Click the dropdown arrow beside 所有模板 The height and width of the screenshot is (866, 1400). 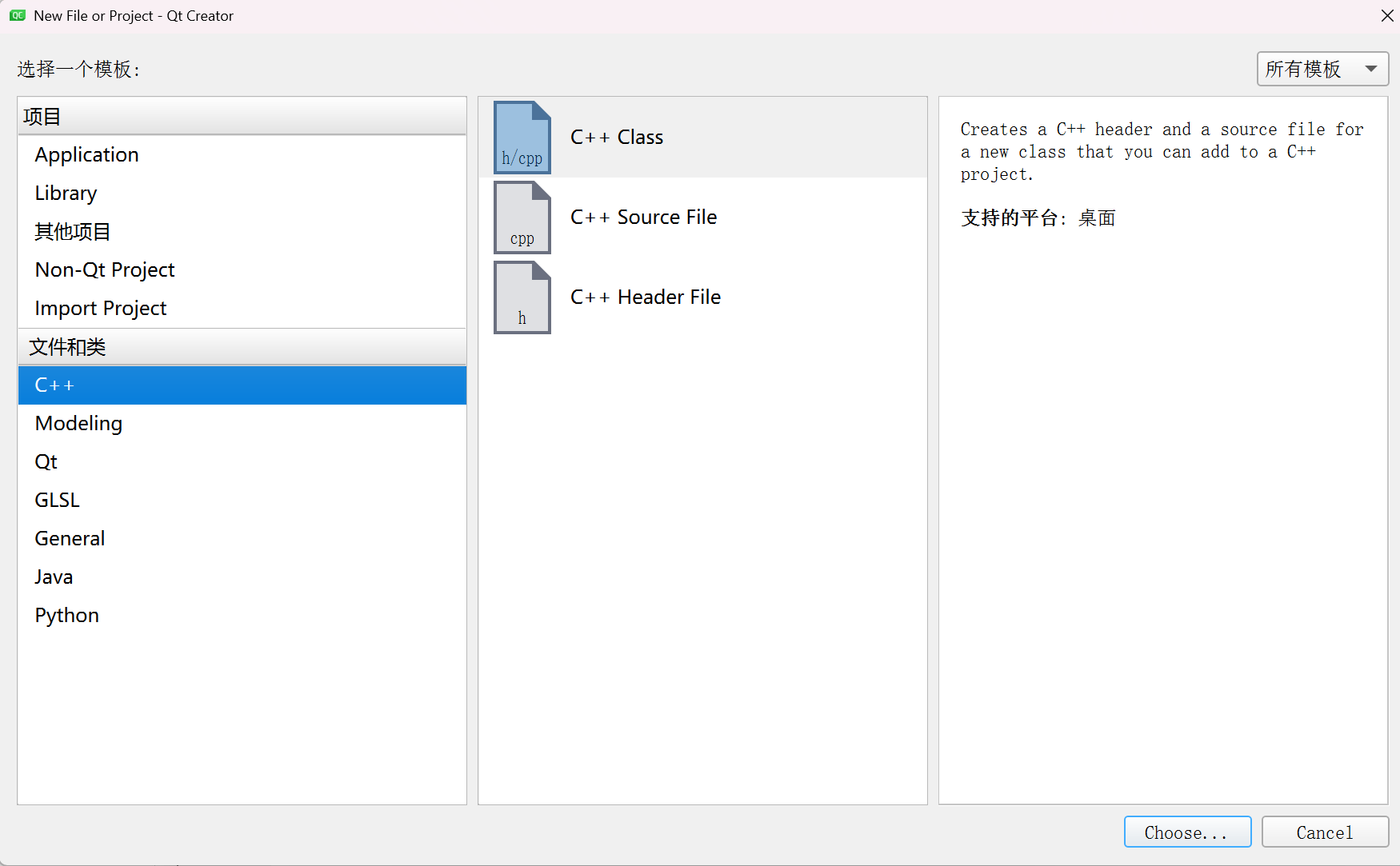point(1370,69)
